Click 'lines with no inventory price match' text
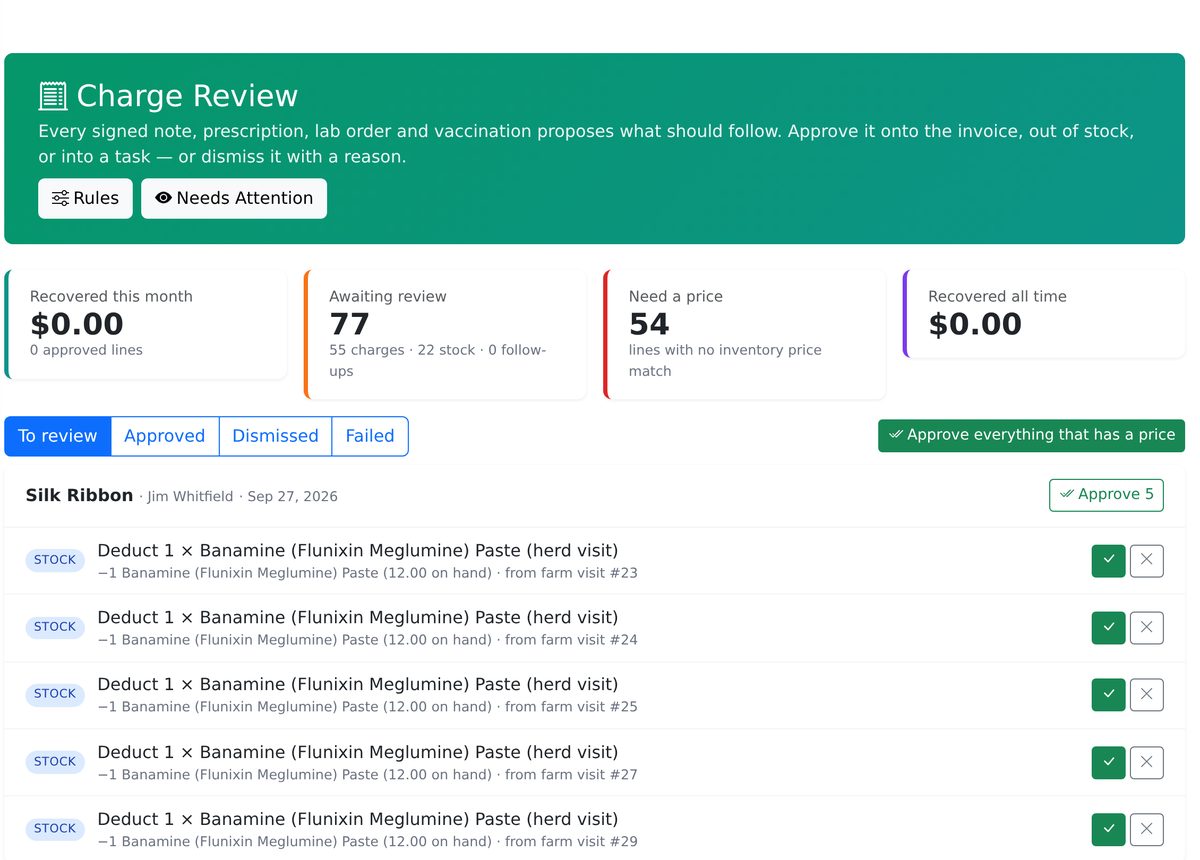The height and width of the screenshot is (860, 1200). 725,360
